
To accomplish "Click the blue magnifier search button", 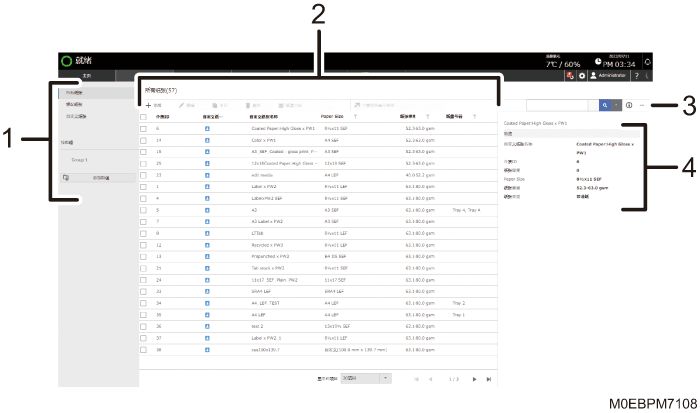I will [x=605, y=105].
